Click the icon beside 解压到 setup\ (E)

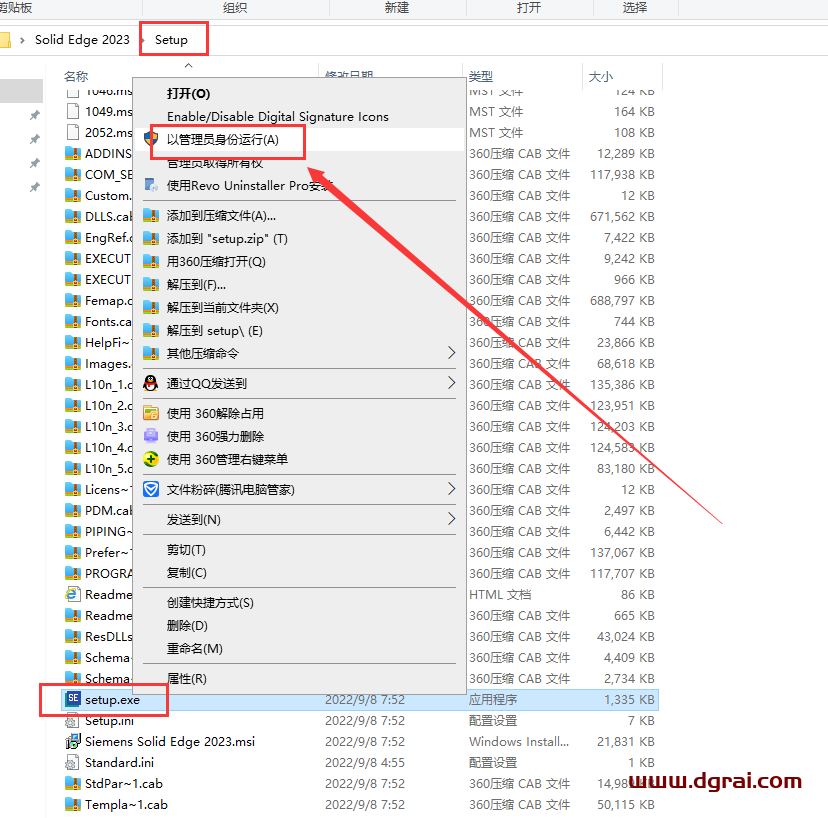point(151,331)
